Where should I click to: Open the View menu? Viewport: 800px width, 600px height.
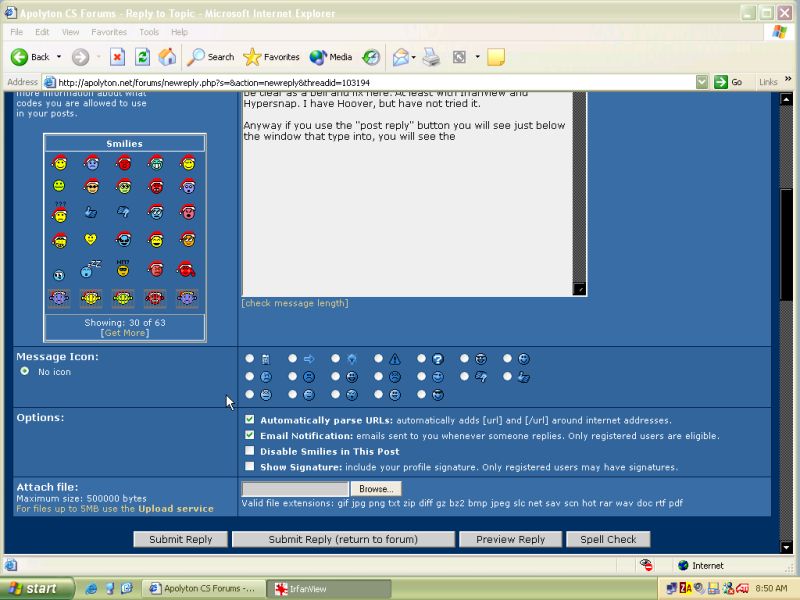[x=71, y=32]
